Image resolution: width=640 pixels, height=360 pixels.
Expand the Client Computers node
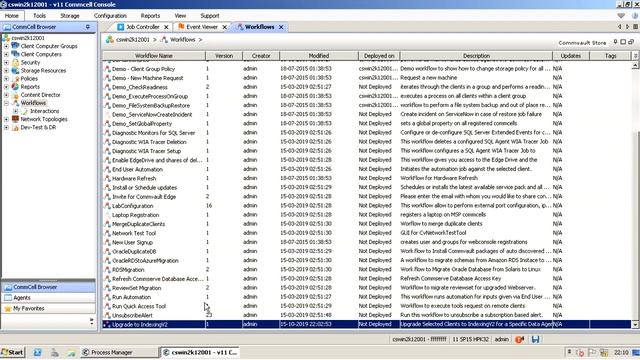coord(6,54)
